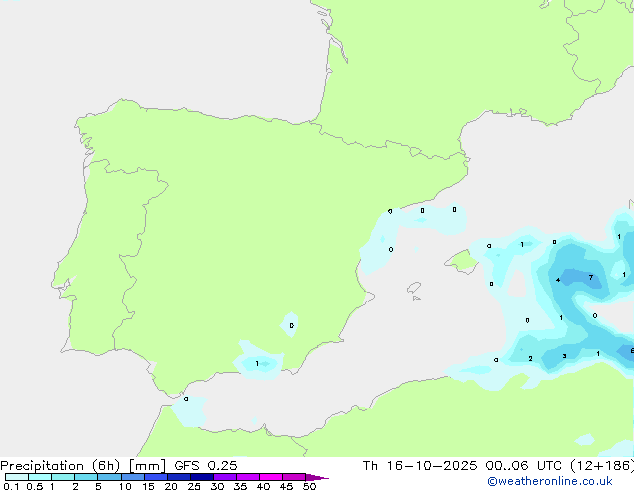634x490 pixels.
Task: Click the value "4" east of Mallorca
Action: tap(558, 280)
